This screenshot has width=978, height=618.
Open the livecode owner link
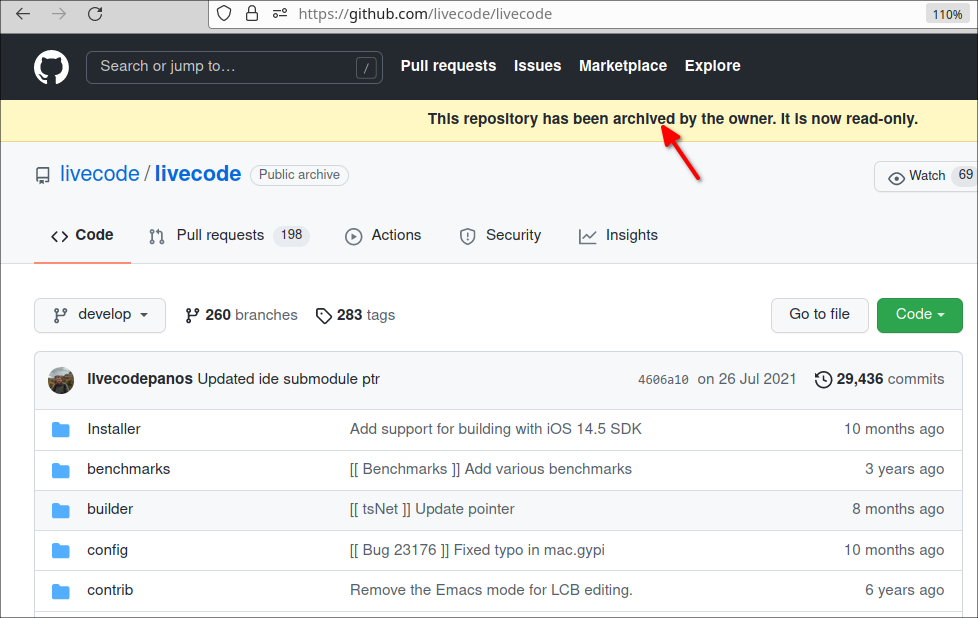100,174
